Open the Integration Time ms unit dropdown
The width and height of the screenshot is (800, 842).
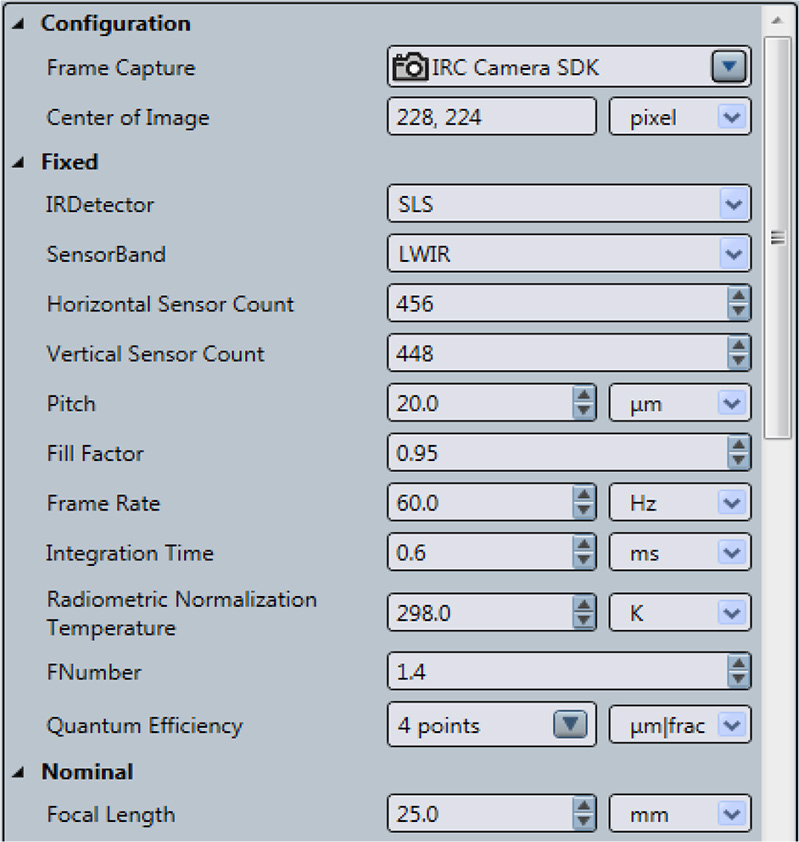732,554
